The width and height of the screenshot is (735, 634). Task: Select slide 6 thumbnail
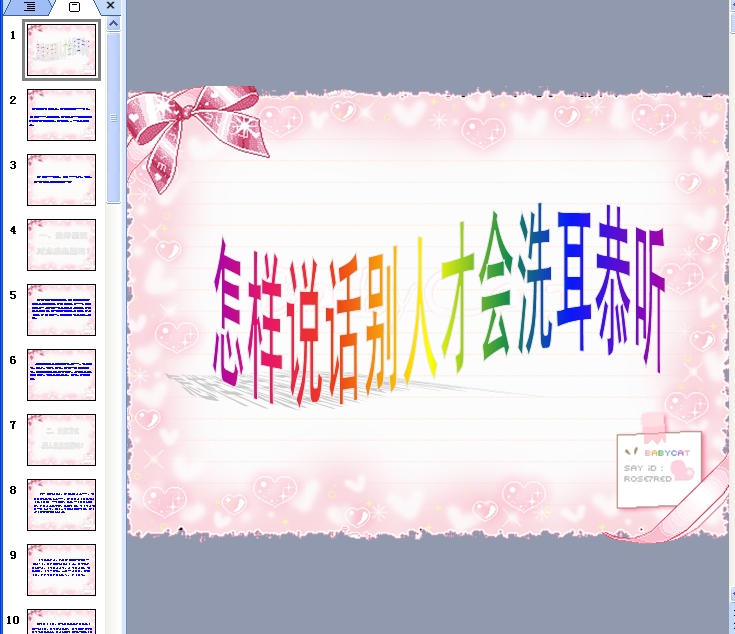61,375
